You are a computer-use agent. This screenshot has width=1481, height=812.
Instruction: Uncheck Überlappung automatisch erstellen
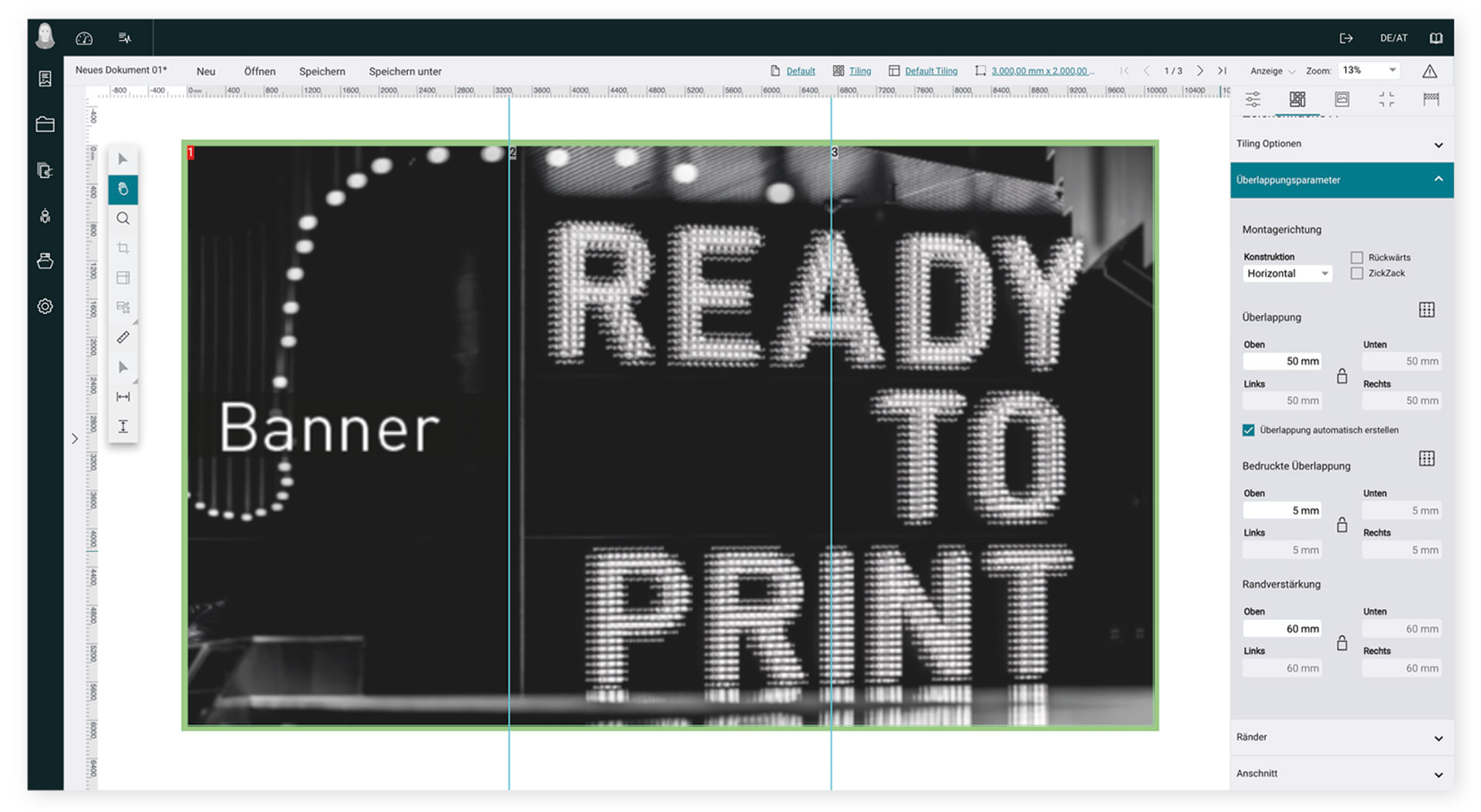[x=1248, y=430]
